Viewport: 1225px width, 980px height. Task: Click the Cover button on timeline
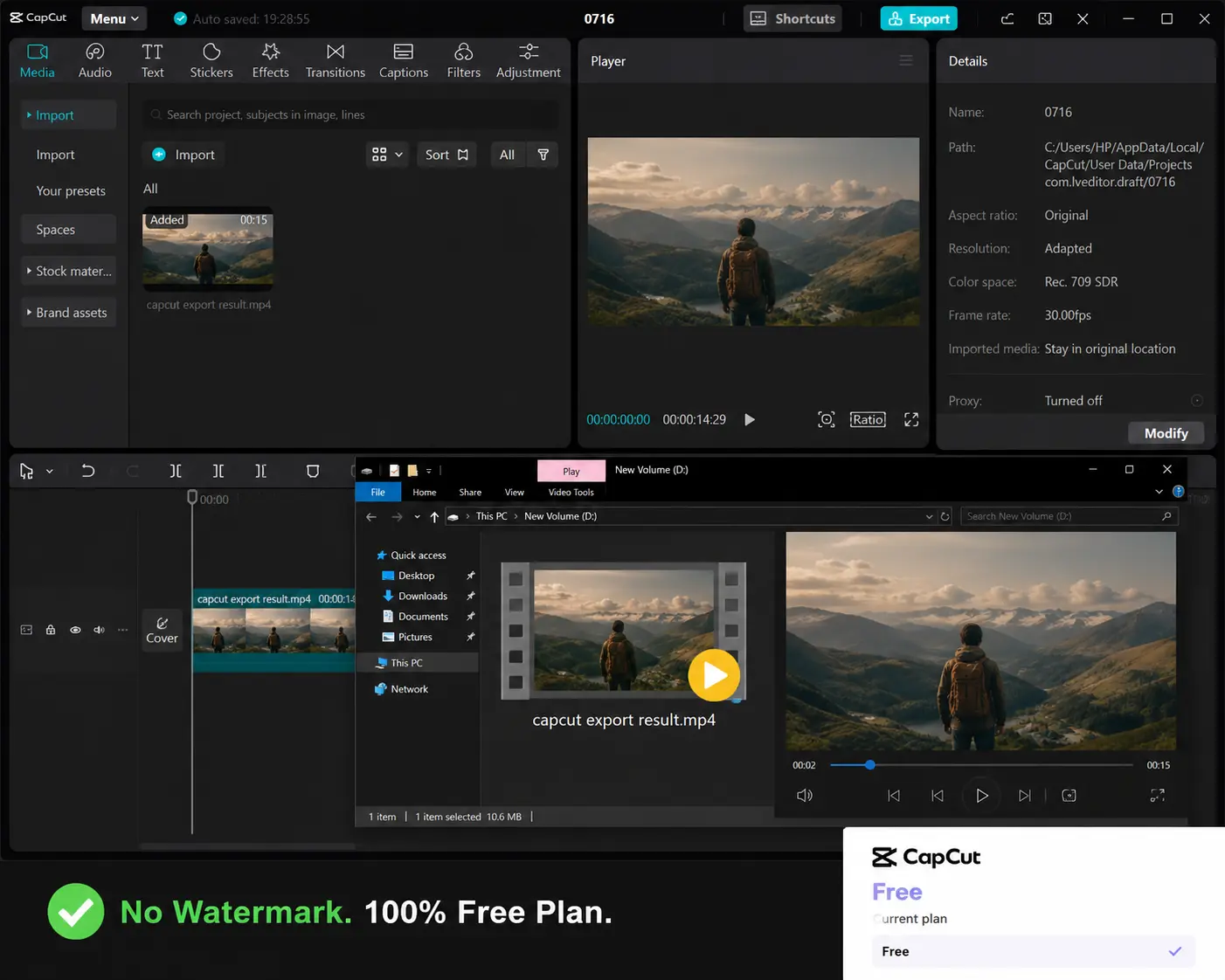(x=162, y=630)
